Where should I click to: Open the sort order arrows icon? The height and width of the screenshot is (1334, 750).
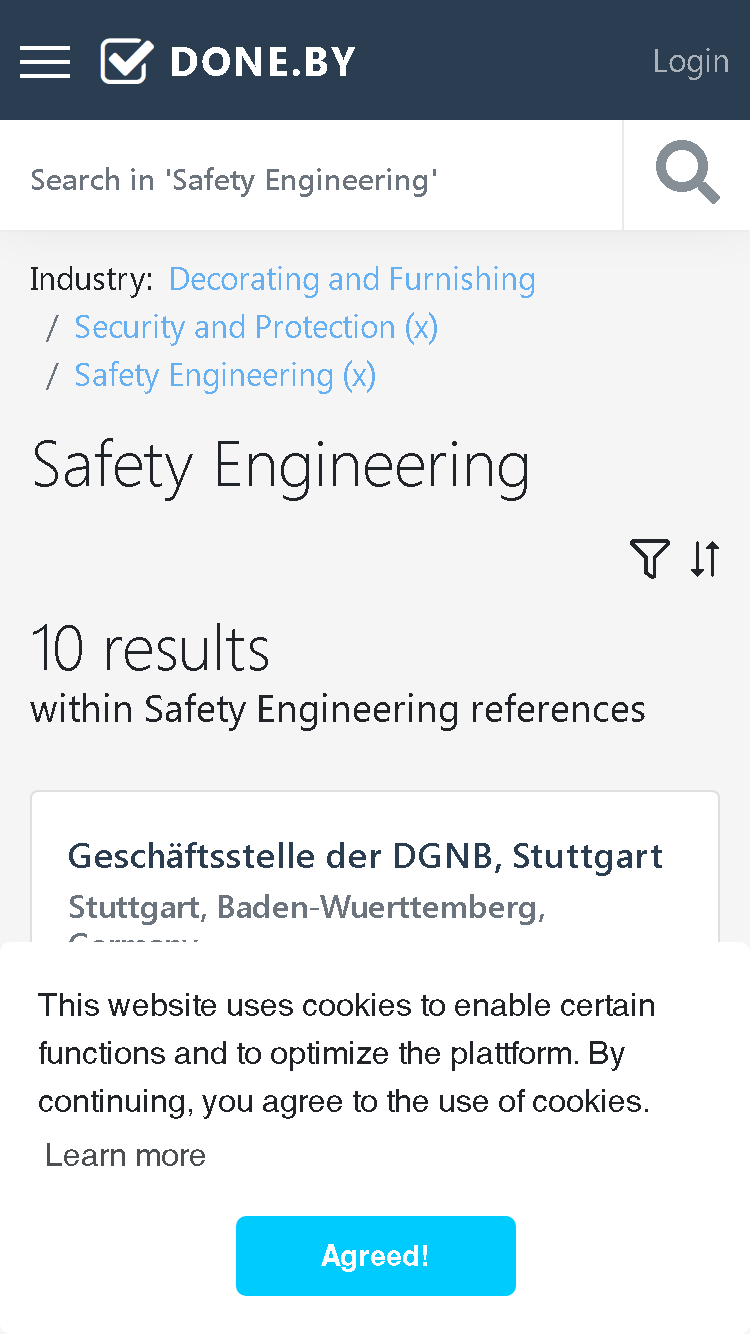coord(705,558)
